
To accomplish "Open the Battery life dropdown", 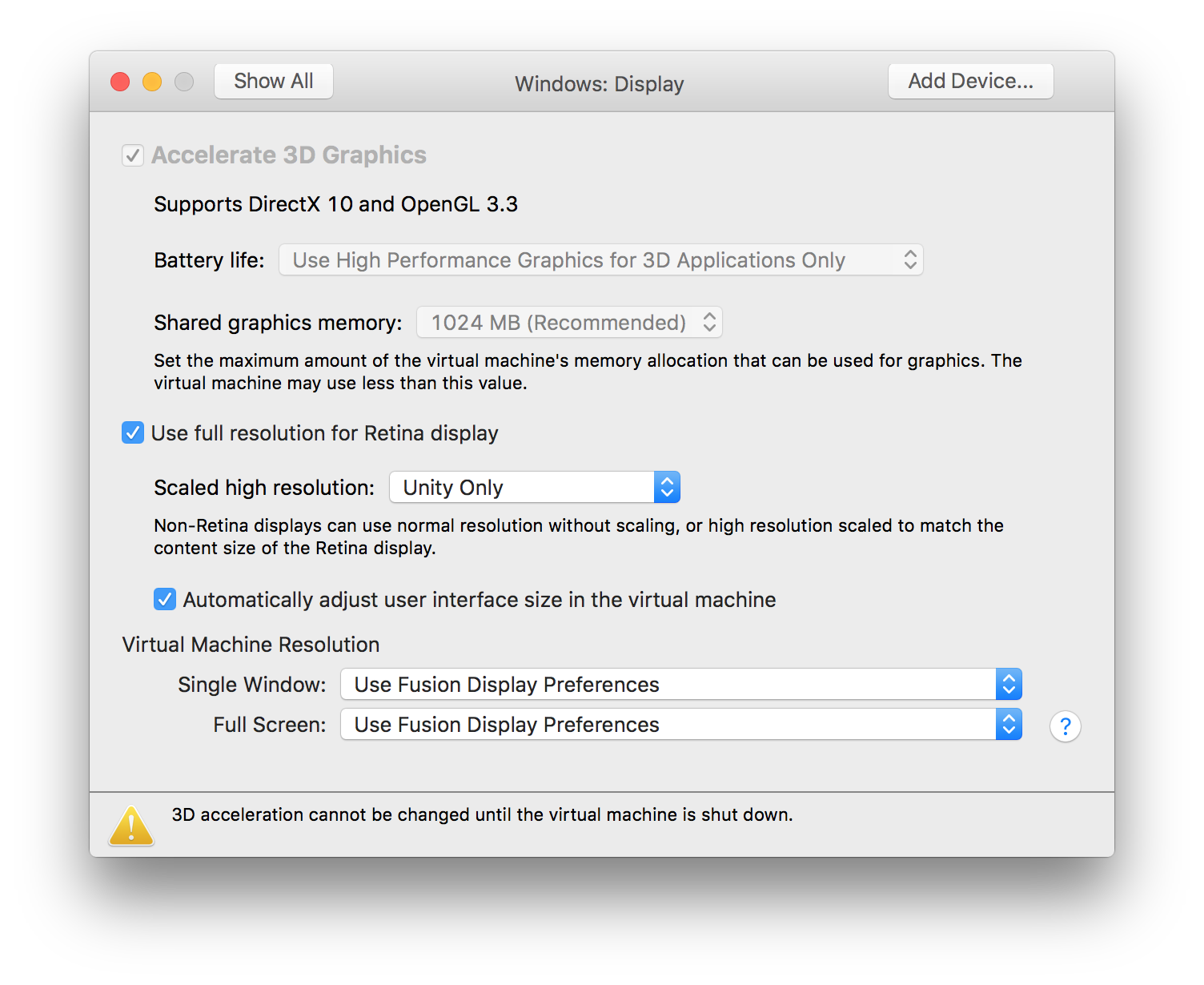I will click(600, 260).
